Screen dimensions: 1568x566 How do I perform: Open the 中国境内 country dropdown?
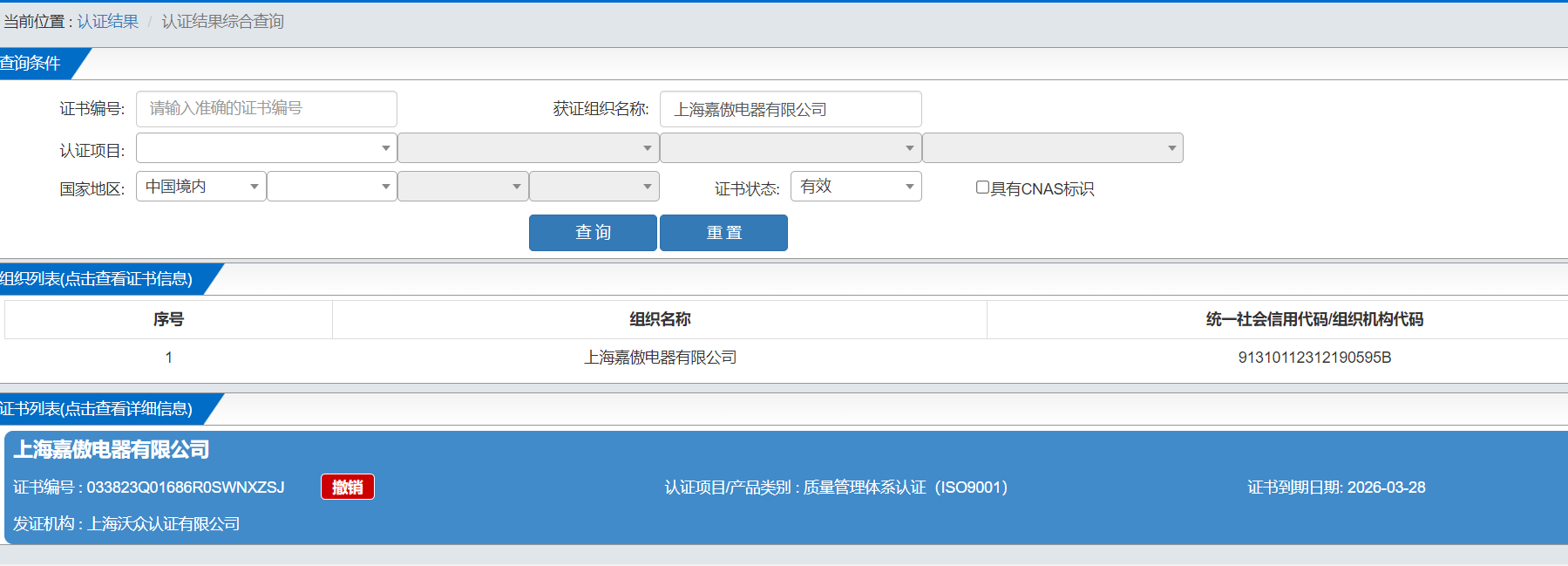coord(201,187)
